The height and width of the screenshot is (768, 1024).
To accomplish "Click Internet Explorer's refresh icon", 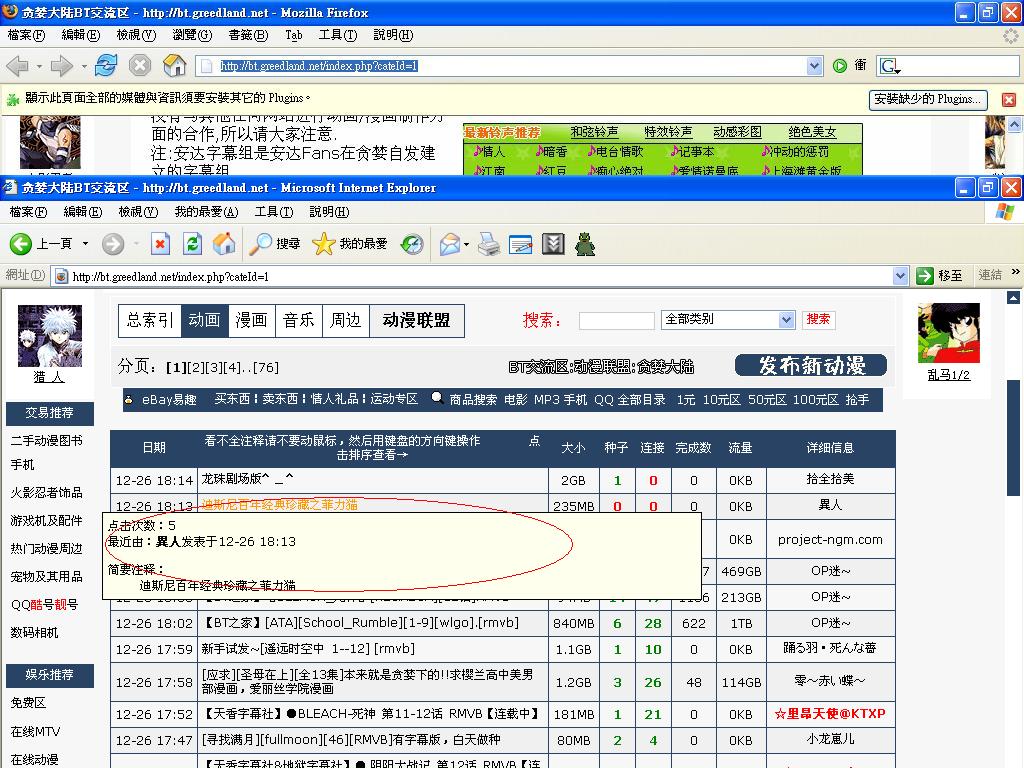I will (192, 244).
